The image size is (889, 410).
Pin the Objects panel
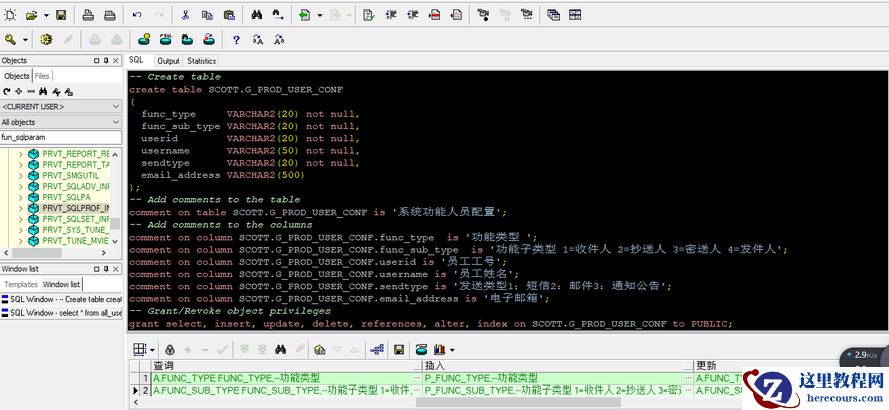pos(105,61)
